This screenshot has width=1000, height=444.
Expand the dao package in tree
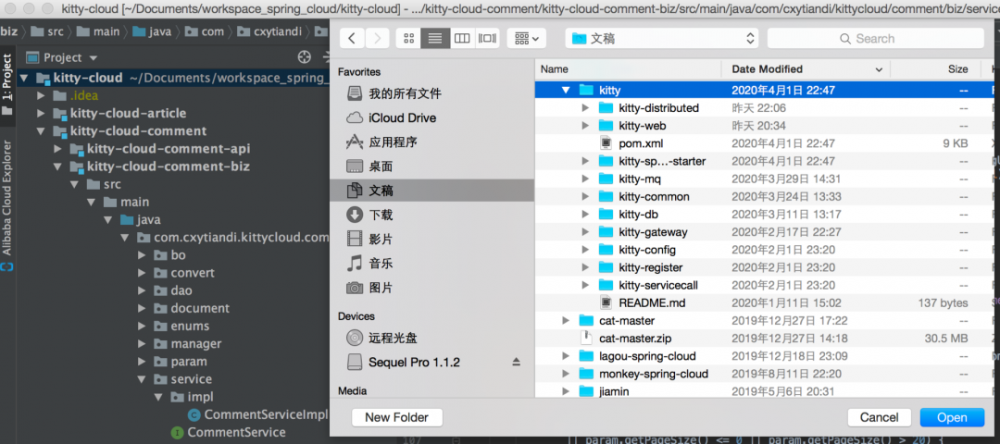(x=142, y=291)
